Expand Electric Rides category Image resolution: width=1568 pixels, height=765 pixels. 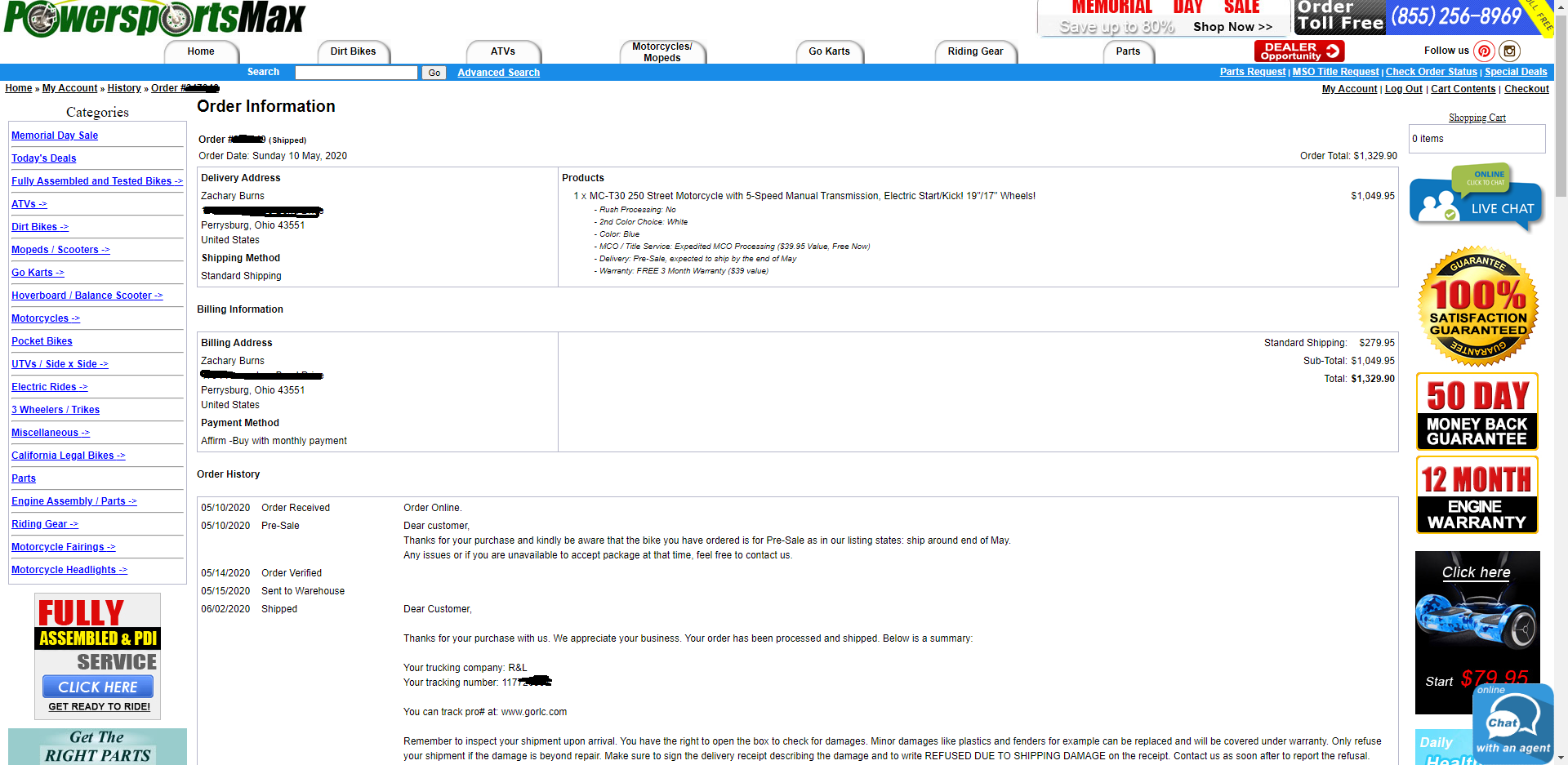pos(50,387)
